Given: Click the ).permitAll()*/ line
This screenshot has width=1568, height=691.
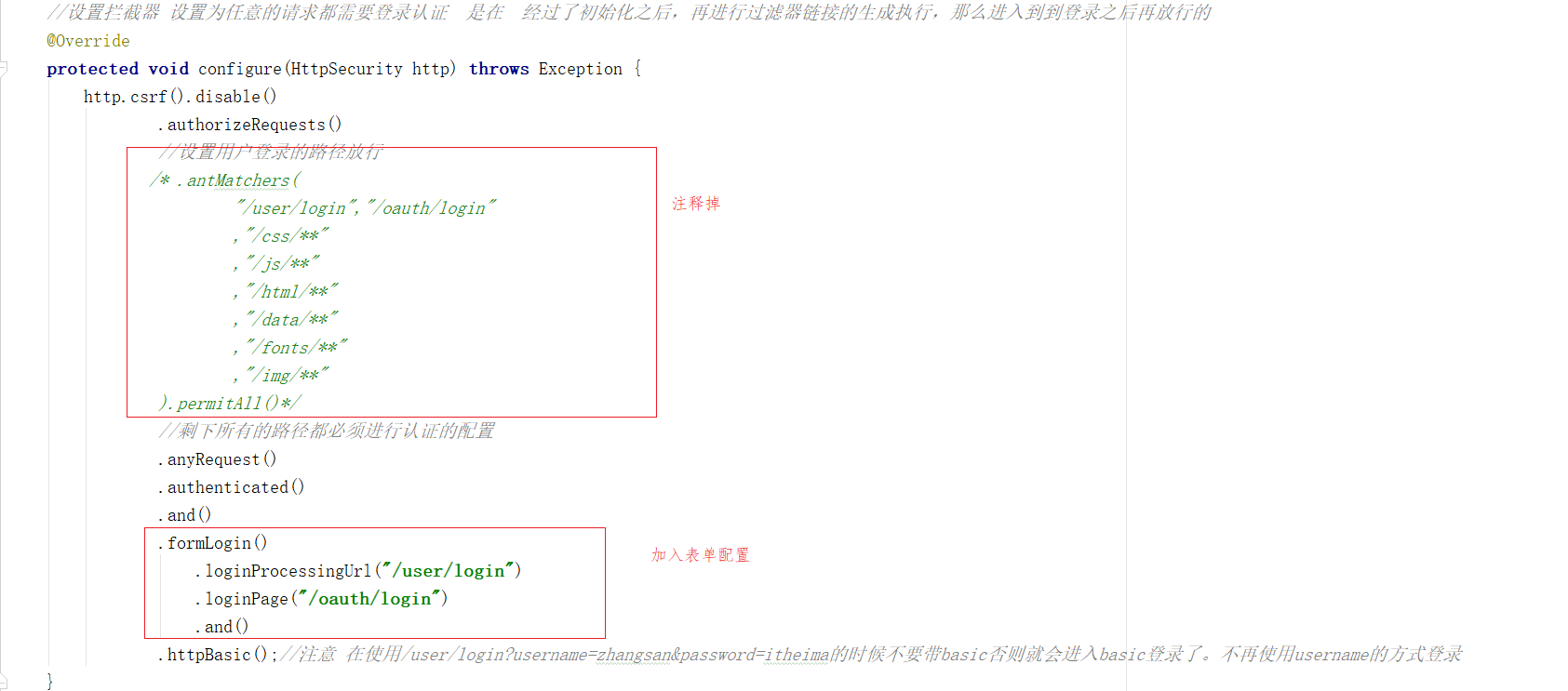Looking at the screenshot, I should 229,404.
